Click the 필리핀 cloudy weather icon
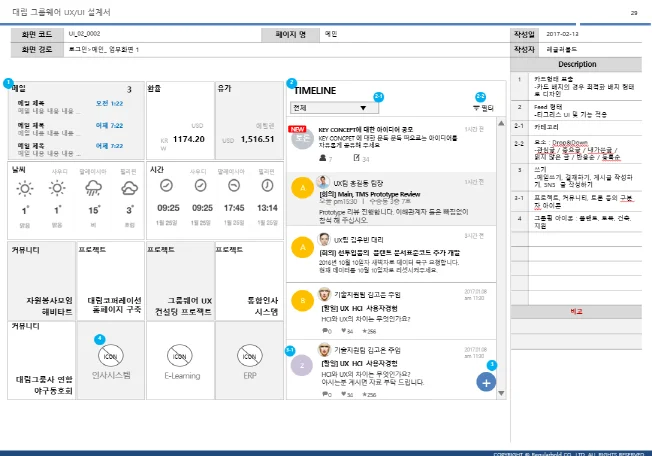 (129, 188)
